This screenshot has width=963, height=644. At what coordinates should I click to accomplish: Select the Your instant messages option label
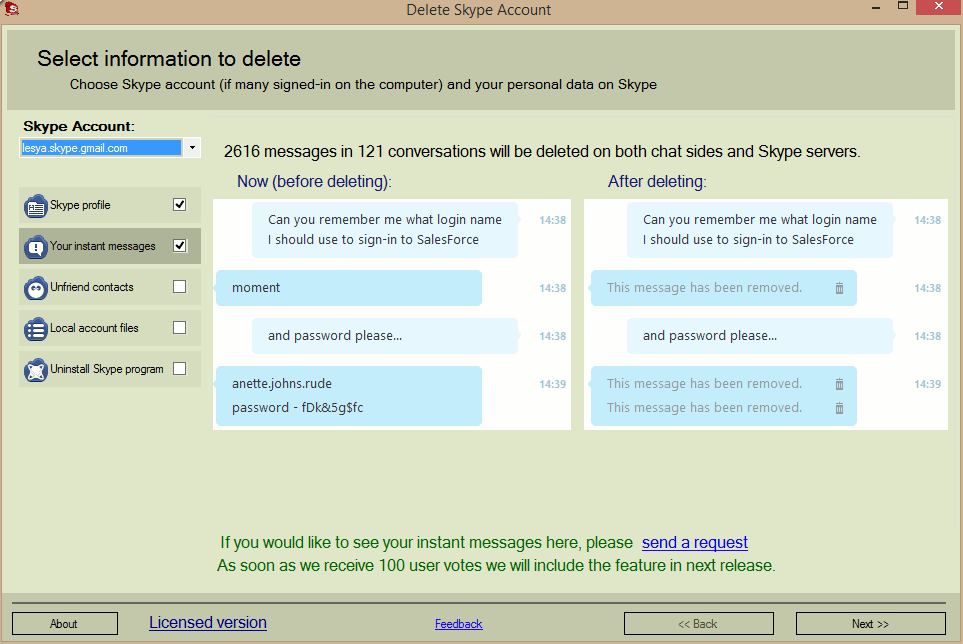click(103, 246)
